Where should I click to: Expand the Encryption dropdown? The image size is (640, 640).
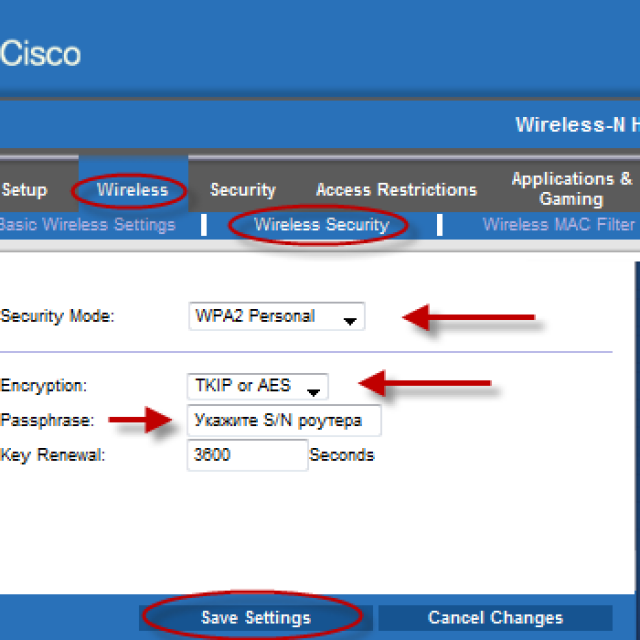tap(258, 386)
